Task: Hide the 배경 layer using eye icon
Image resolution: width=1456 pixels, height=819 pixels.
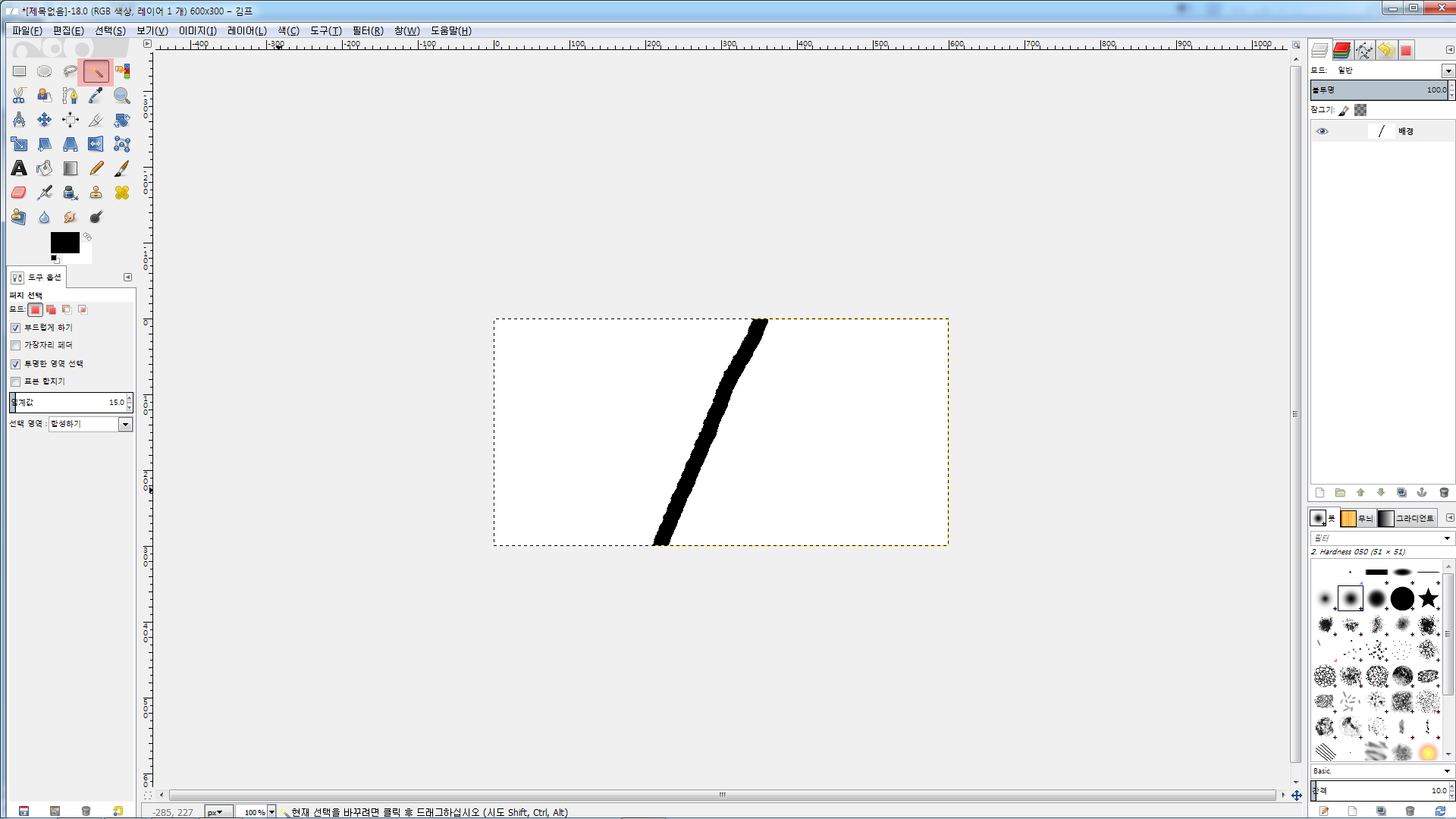Action: click(1323, 131)
